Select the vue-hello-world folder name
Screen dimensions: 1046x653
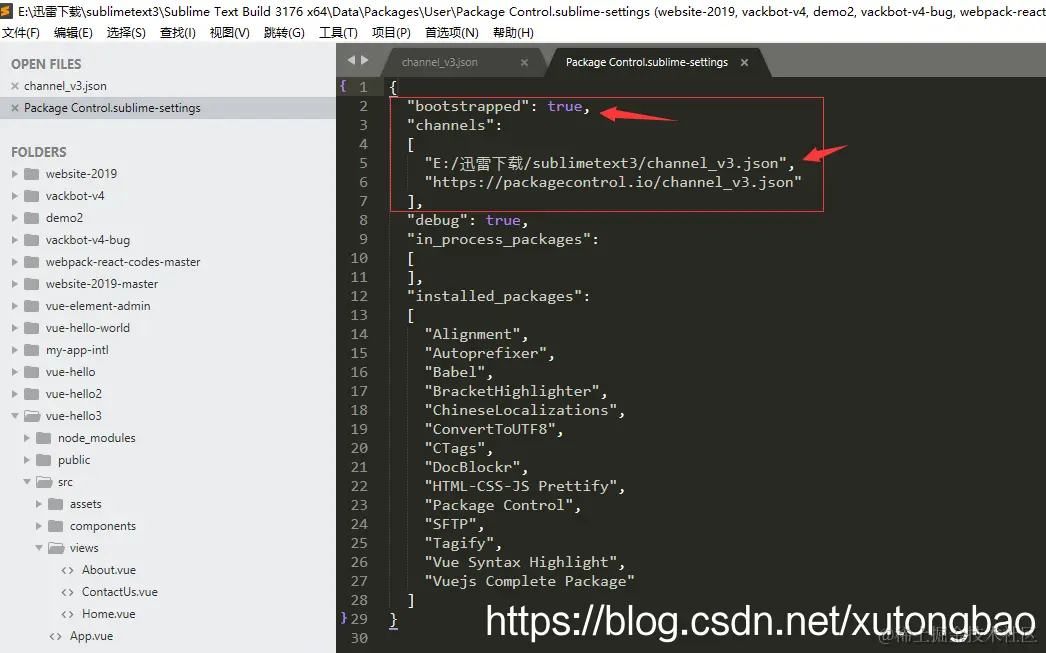click(88, 328)
